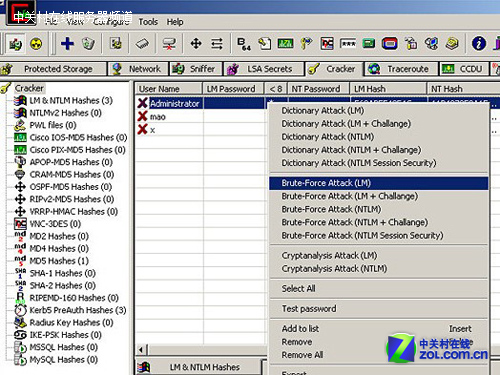Select Kerb5 PreAuth Hashes (3) tree item
This screenshot has width=500, height=375.
(78, 310)
